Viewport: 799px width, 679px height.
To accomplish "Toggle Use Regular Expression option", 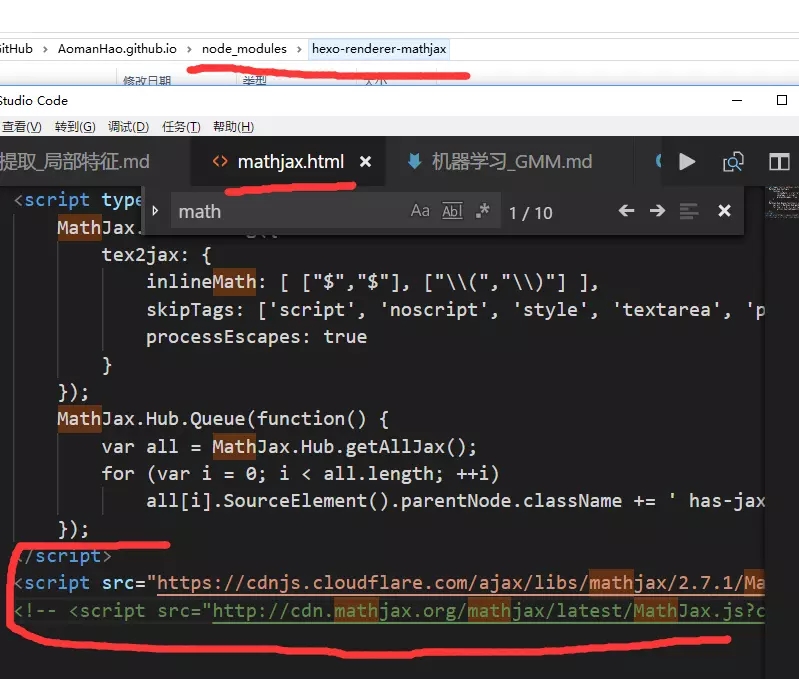I will (x=482, y=210).
